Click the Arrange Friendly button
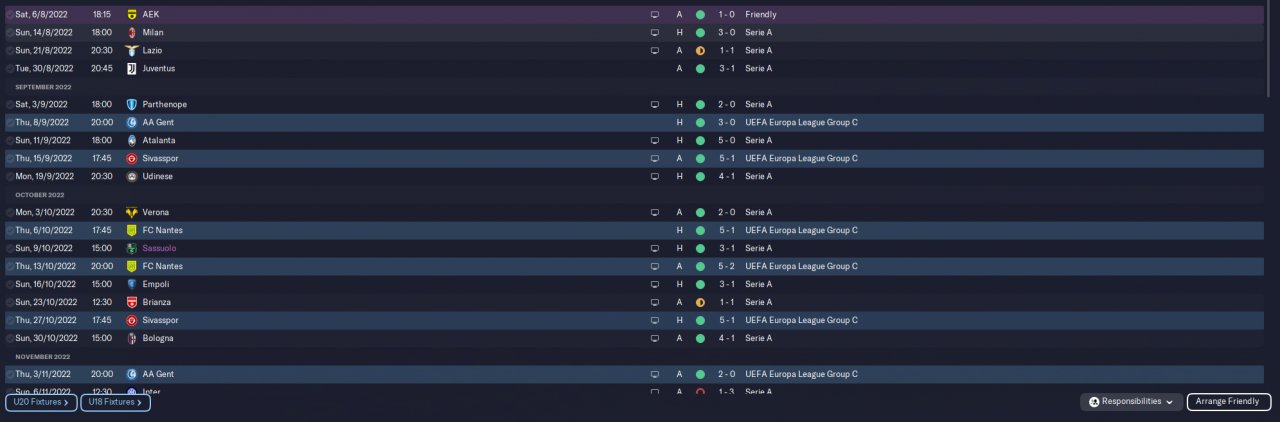Image resolution: width=1280 pixels, height=422 pixels. click(x=1228, y=402)
